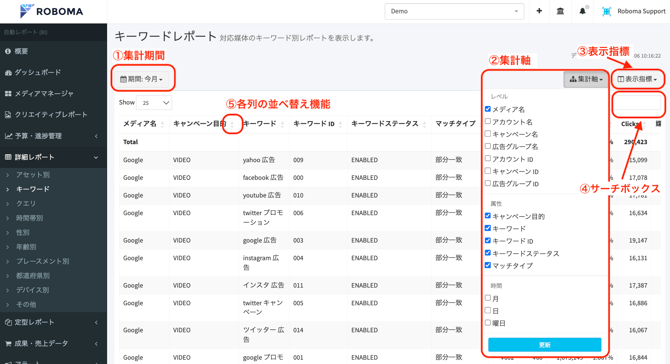Open the 表示指標 dropdown
The image size is (670, 364).
[x=637, y=79]
